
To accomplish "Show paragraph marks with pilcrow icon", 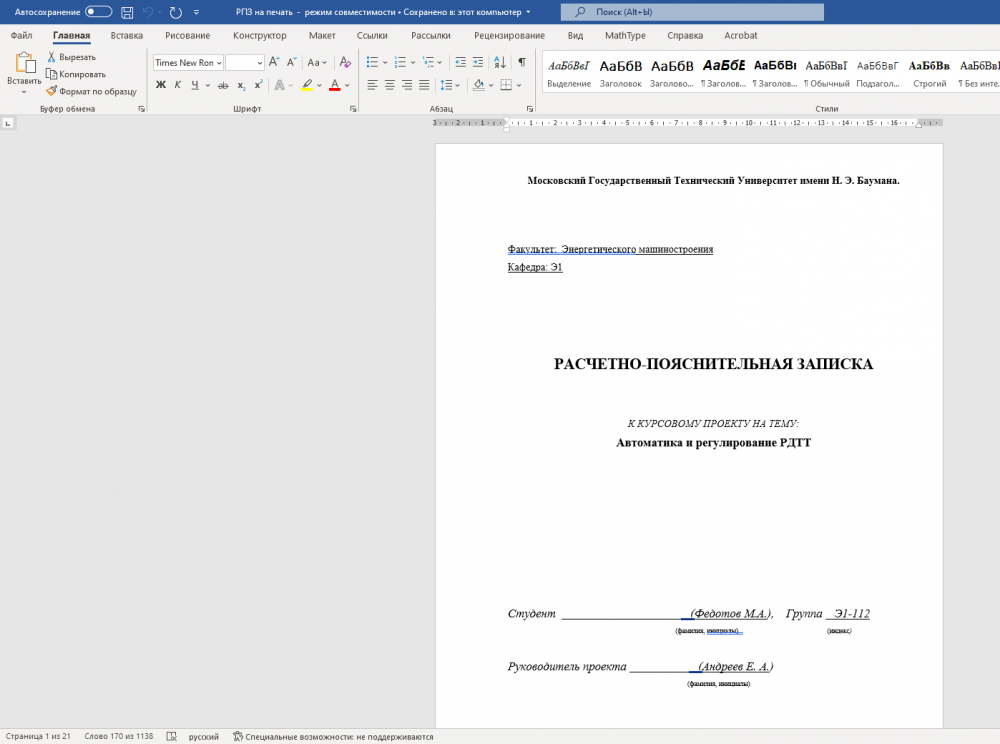I will tap(521, 62).
